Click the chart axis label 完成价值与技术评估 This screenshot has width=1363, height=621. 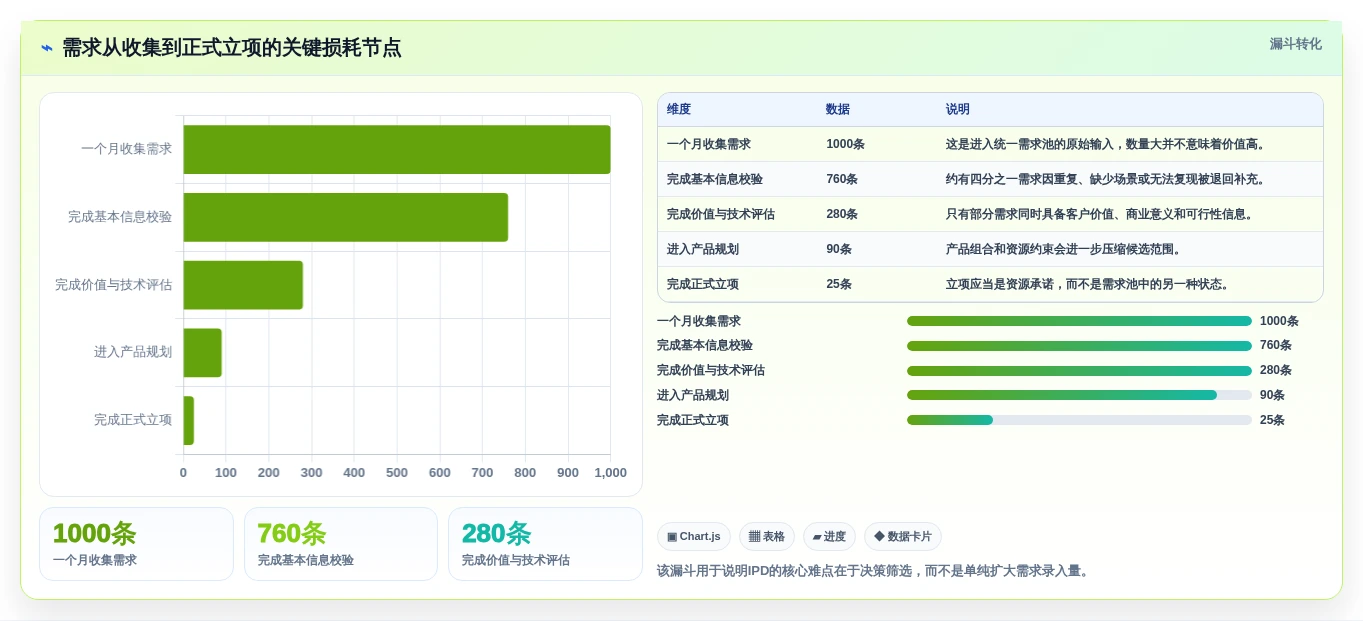point(113,285)
